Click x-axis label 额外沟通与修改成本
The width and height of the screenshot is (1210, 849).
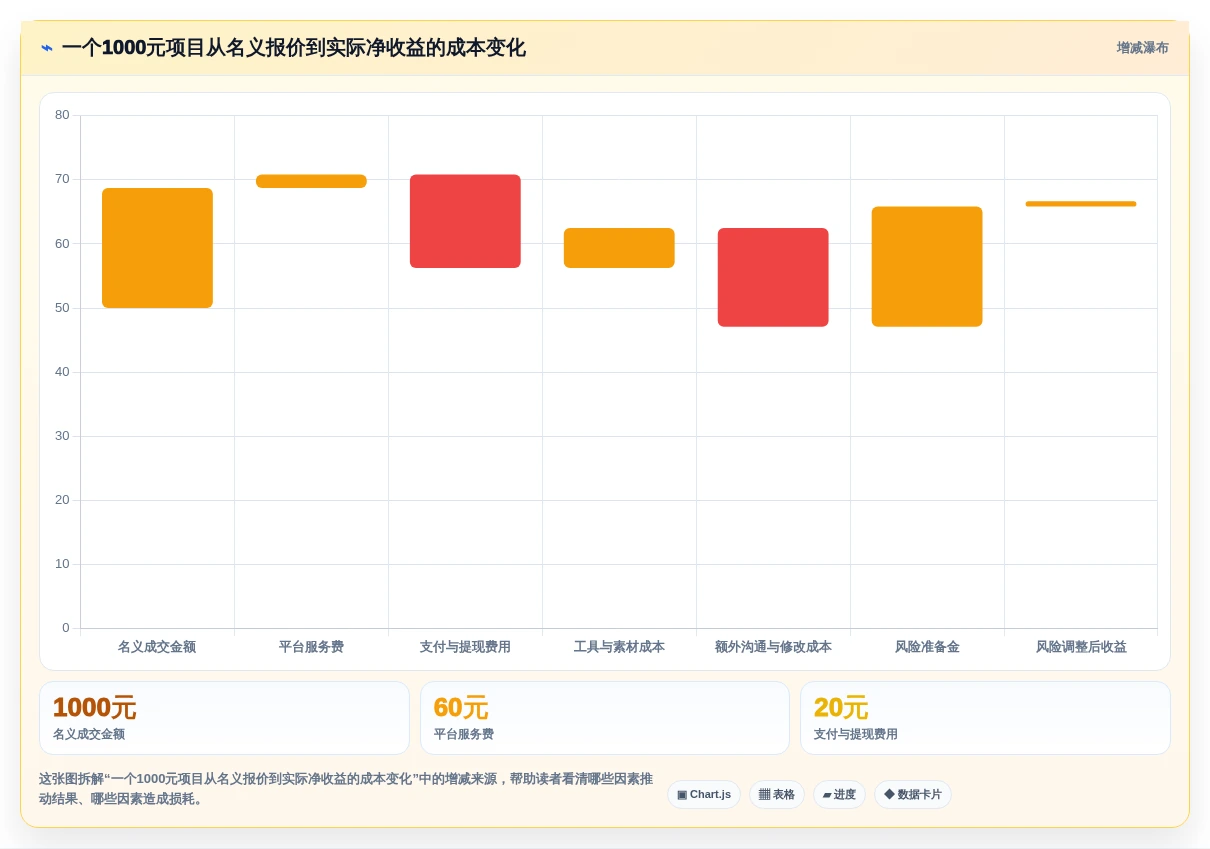click(773, 647)
